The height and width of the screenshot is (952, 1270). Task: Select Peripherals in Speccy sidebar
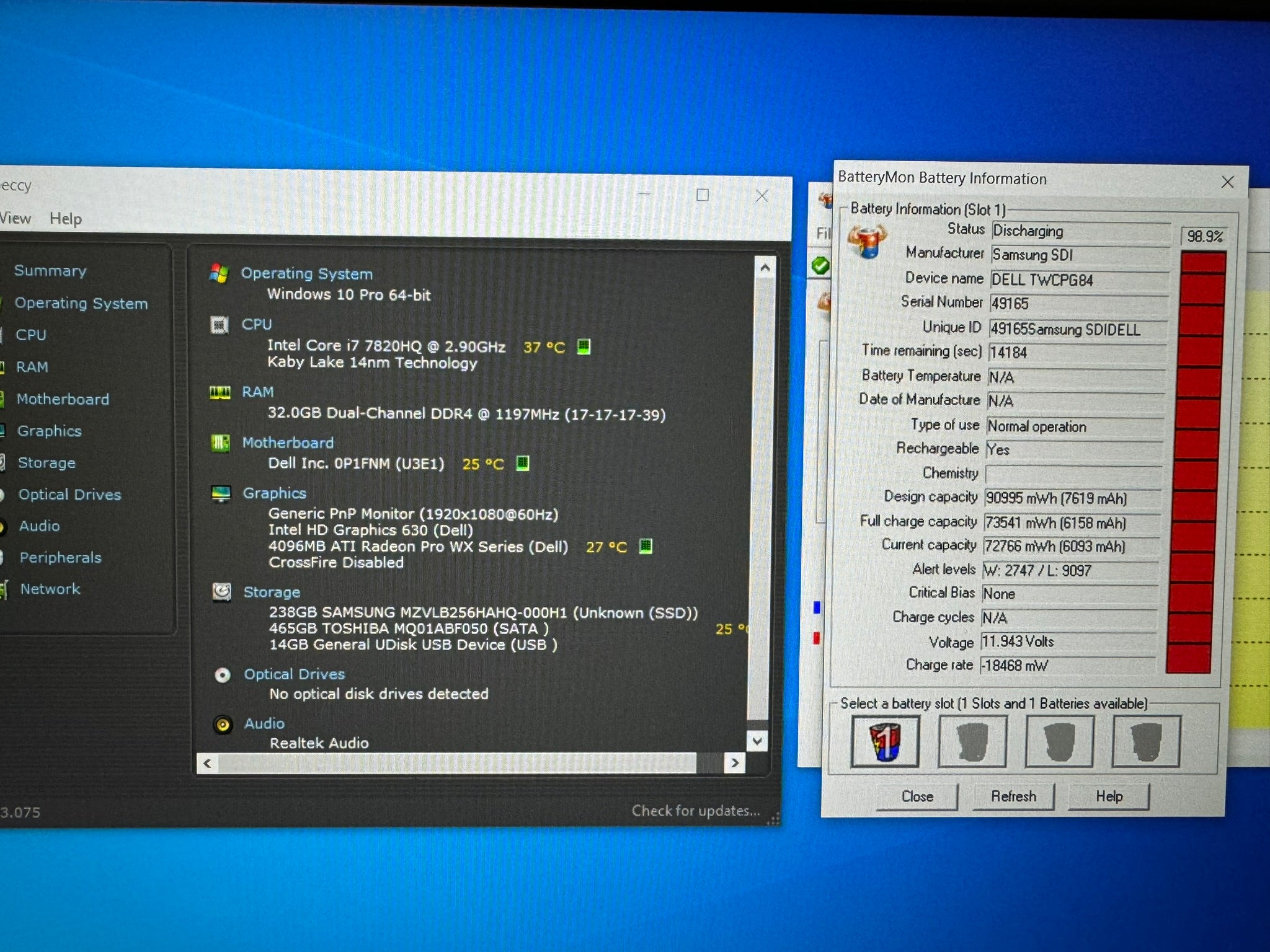[61, 558]
